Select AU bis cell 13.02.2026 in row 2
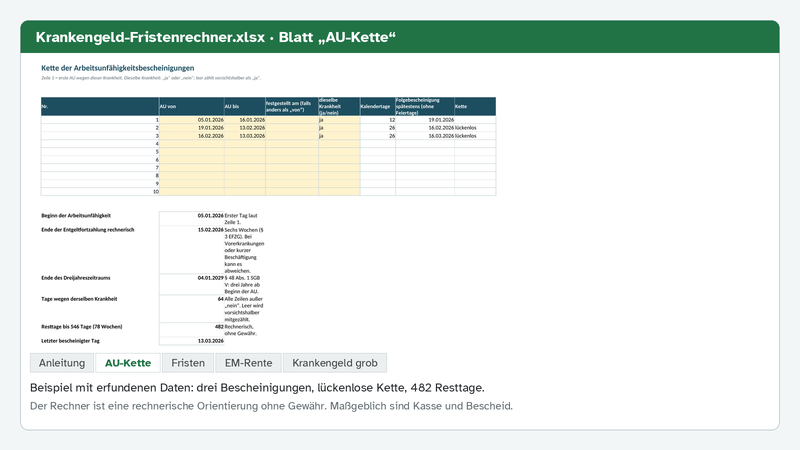This screenshot has width=800, height=450. 244,128
